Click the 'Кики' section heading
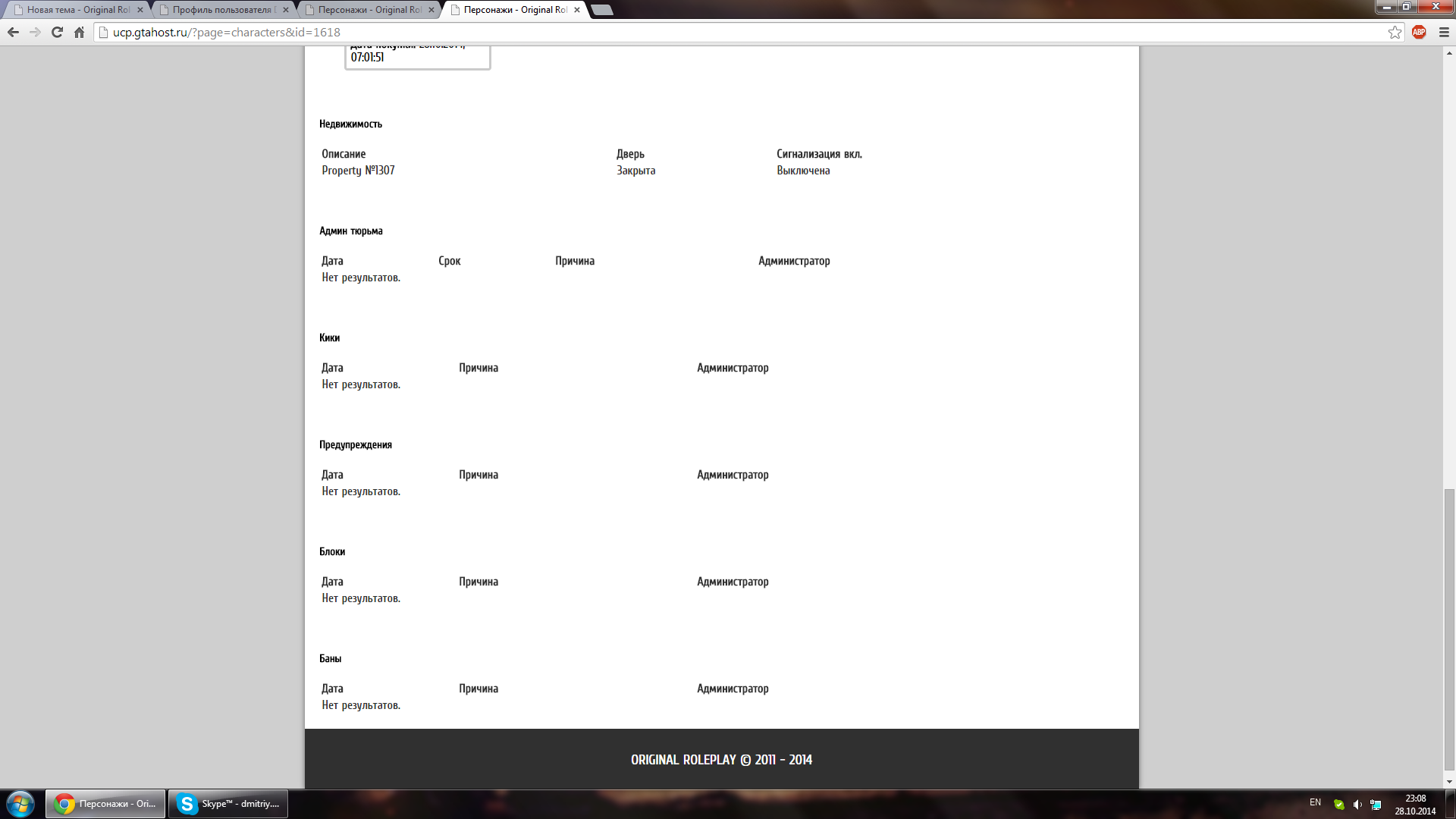 click(x=329, y=337)
